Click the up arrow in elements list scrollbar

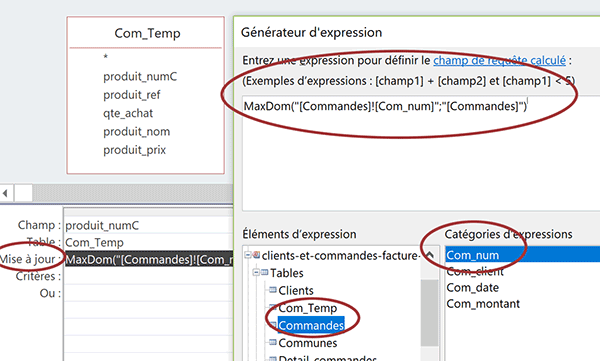click(x=430, y=255)
